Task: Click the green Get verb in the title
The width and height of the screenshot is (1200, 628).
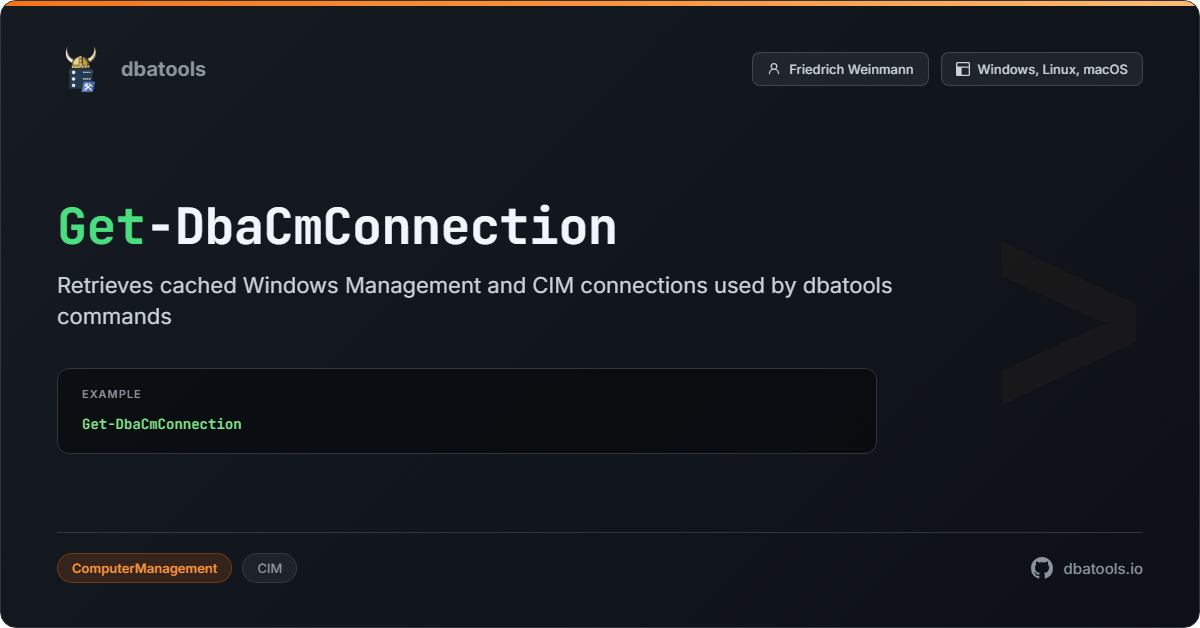Action: (x=102, y=227)
